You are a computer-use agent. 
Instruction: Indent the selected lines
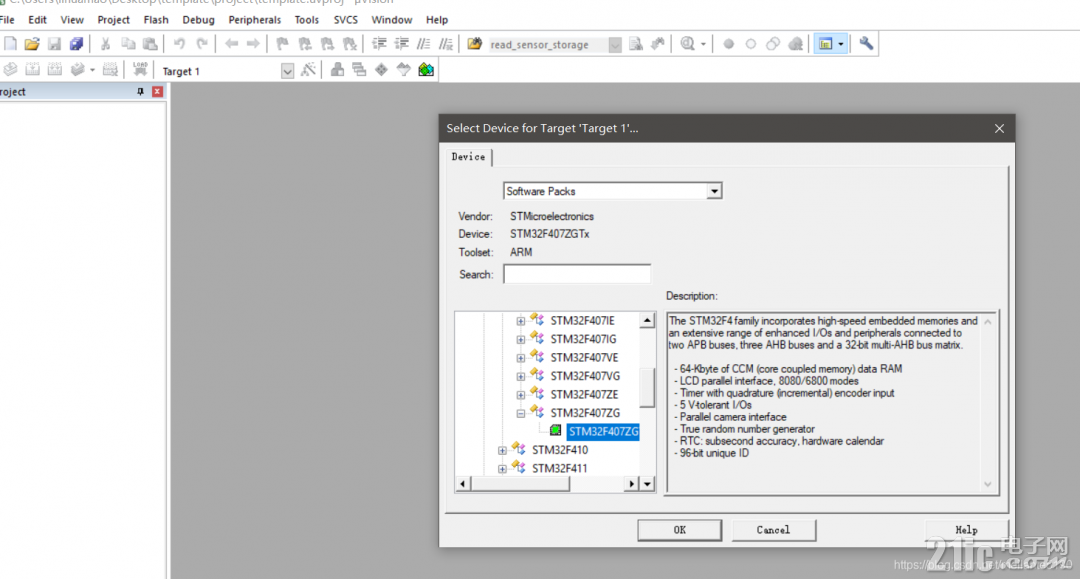[x=379, y=44]
